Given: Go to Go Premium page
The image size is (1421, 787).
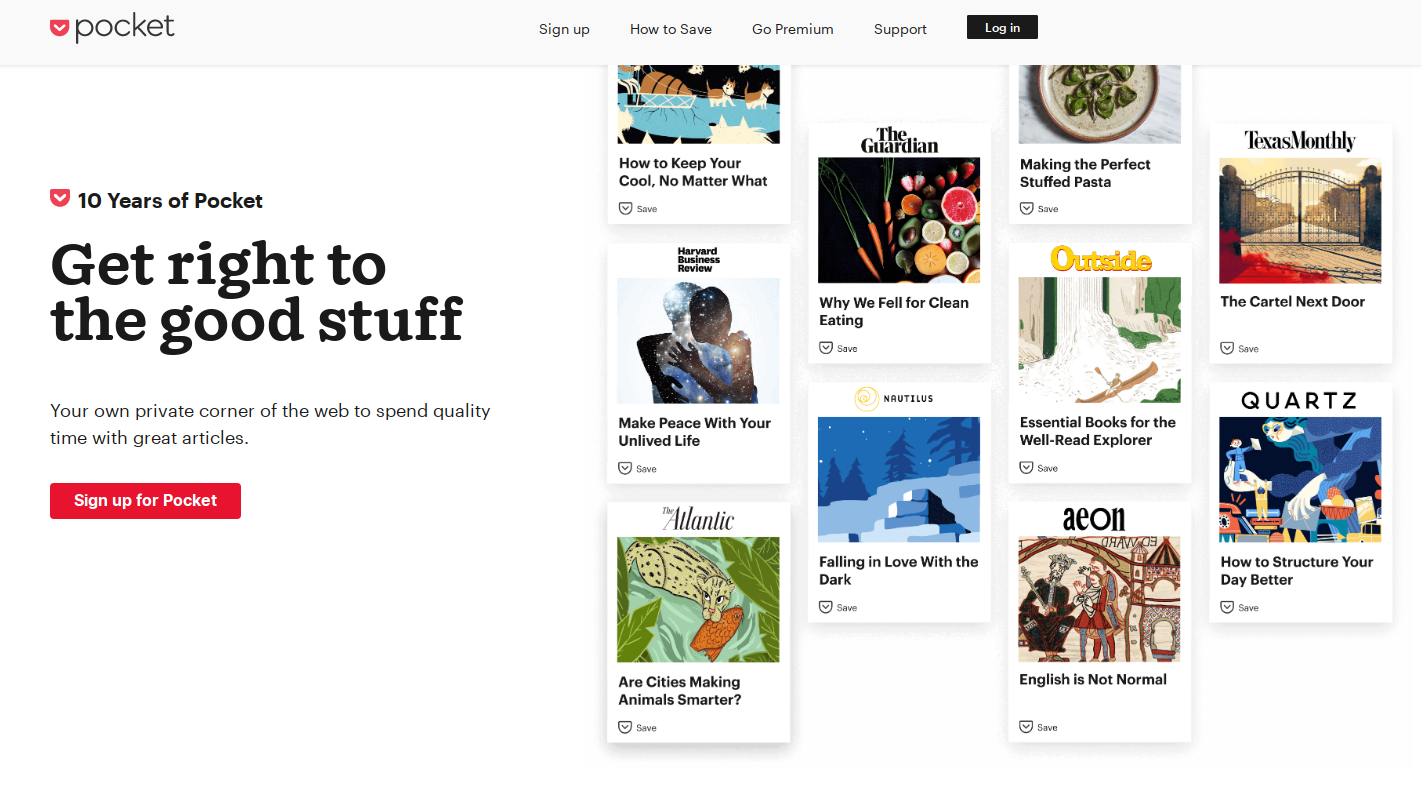Looking at the screenshot, I should (793, 29).
